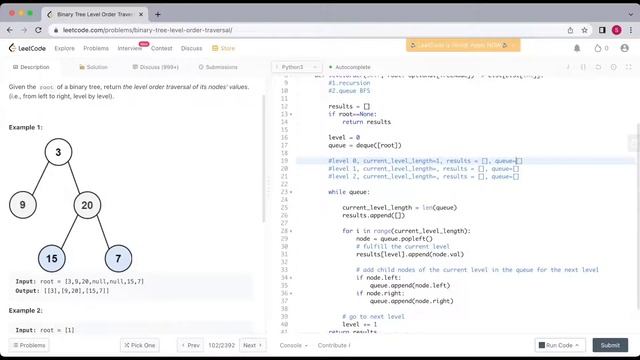Collapse code fold at line 13

[x=291, y=114]
